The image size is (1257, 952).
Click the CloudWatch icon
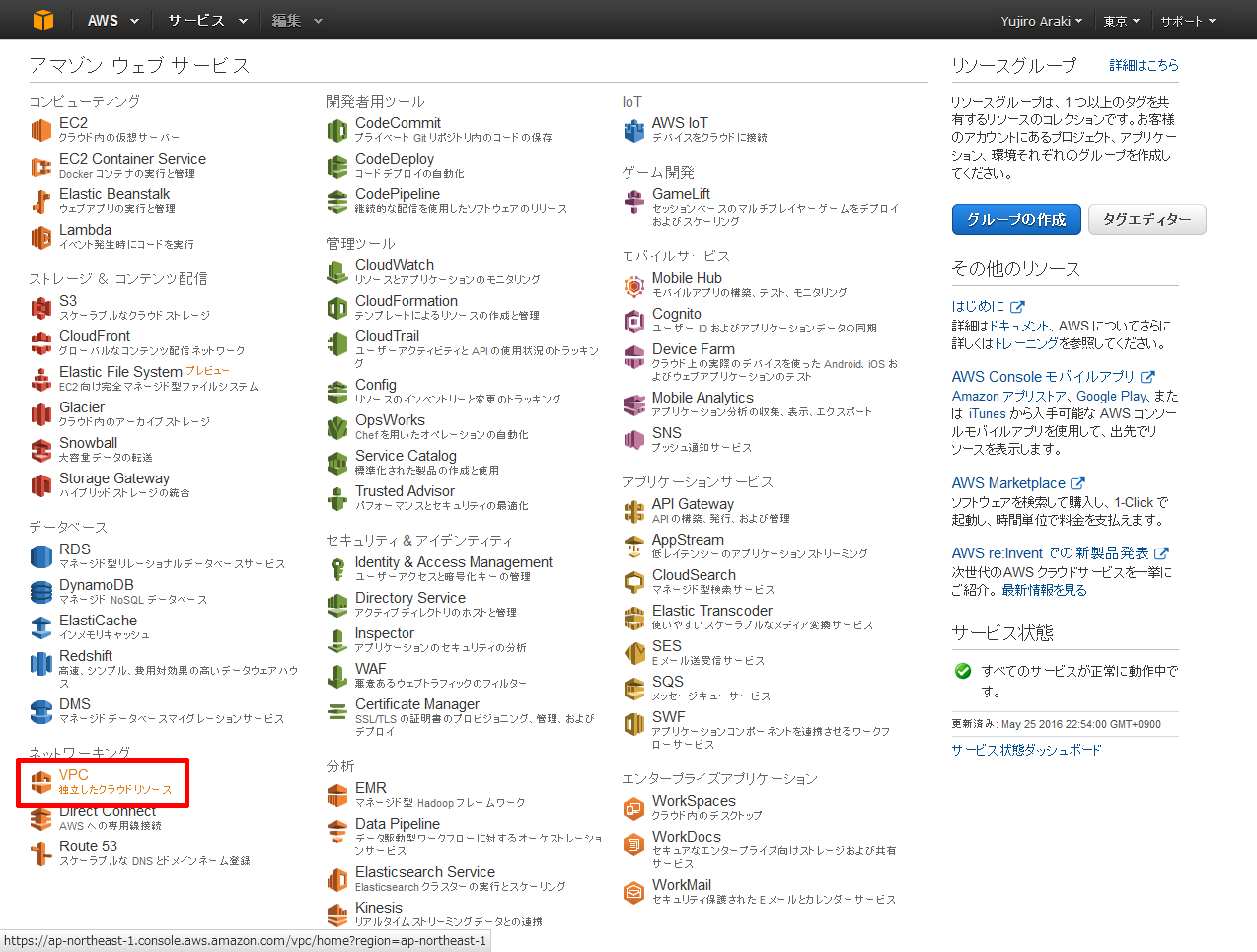tap(337, 272)
